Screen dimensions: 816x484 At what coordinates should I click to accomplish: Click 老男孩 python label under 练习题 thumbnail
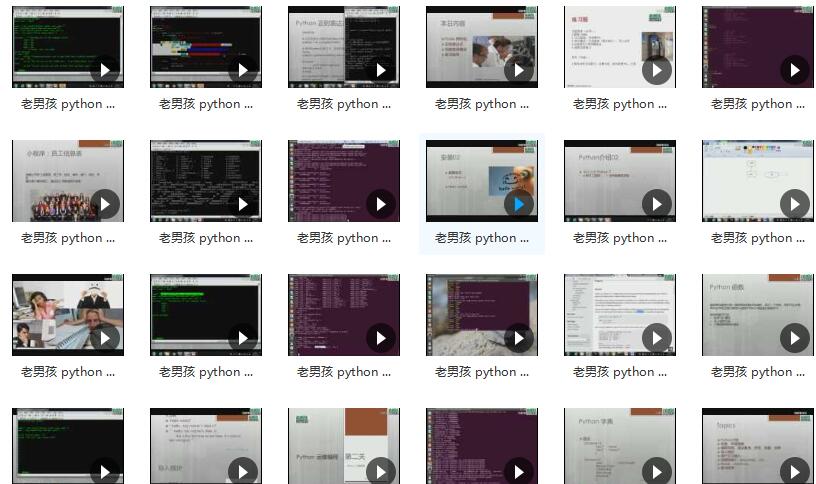[x=620, y=104]
